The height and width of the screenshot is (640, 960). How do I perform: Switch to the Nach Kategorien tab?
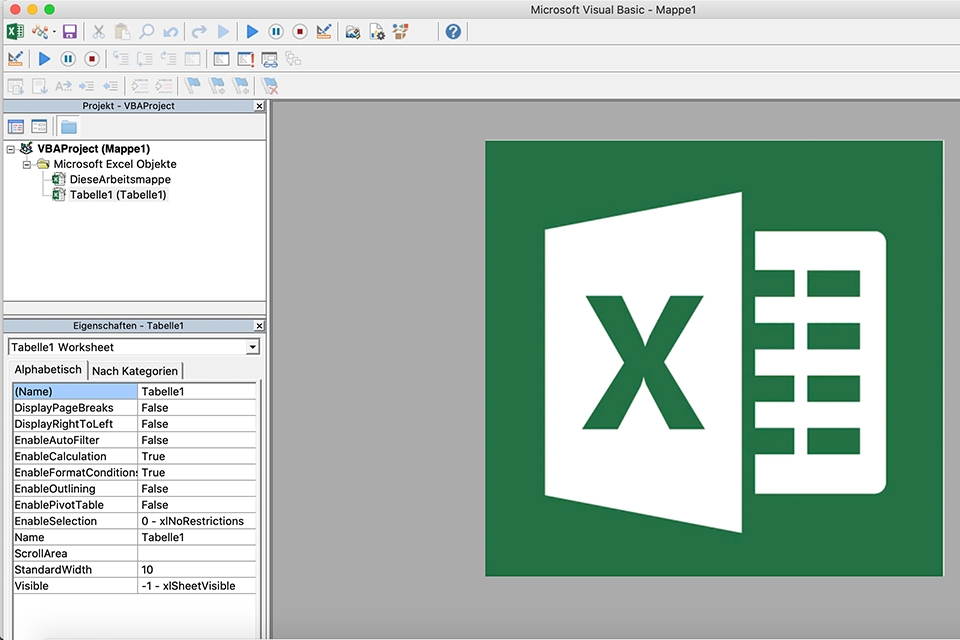click(x=135, y=371)
